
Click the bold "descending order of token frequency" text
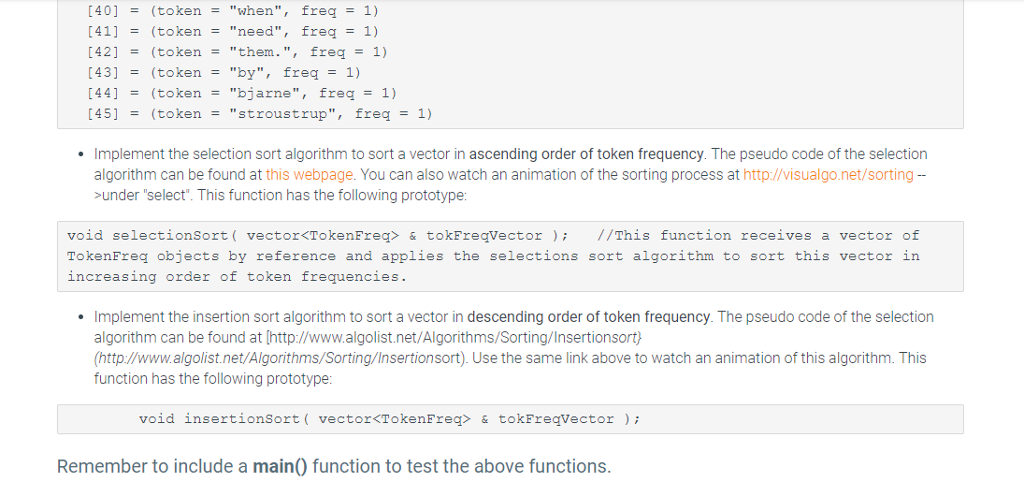tap(588, 317)
